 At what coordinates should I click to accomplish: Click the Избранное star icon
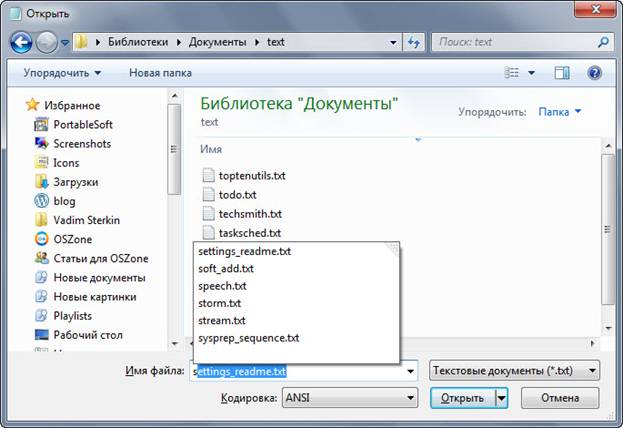click(32, 105)
